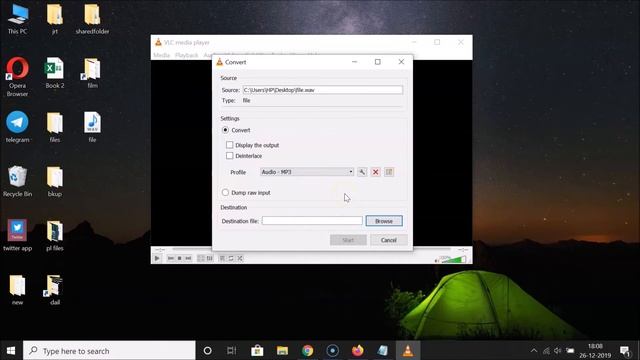Click the greyed Start button
640x360 pixels.
348,240
